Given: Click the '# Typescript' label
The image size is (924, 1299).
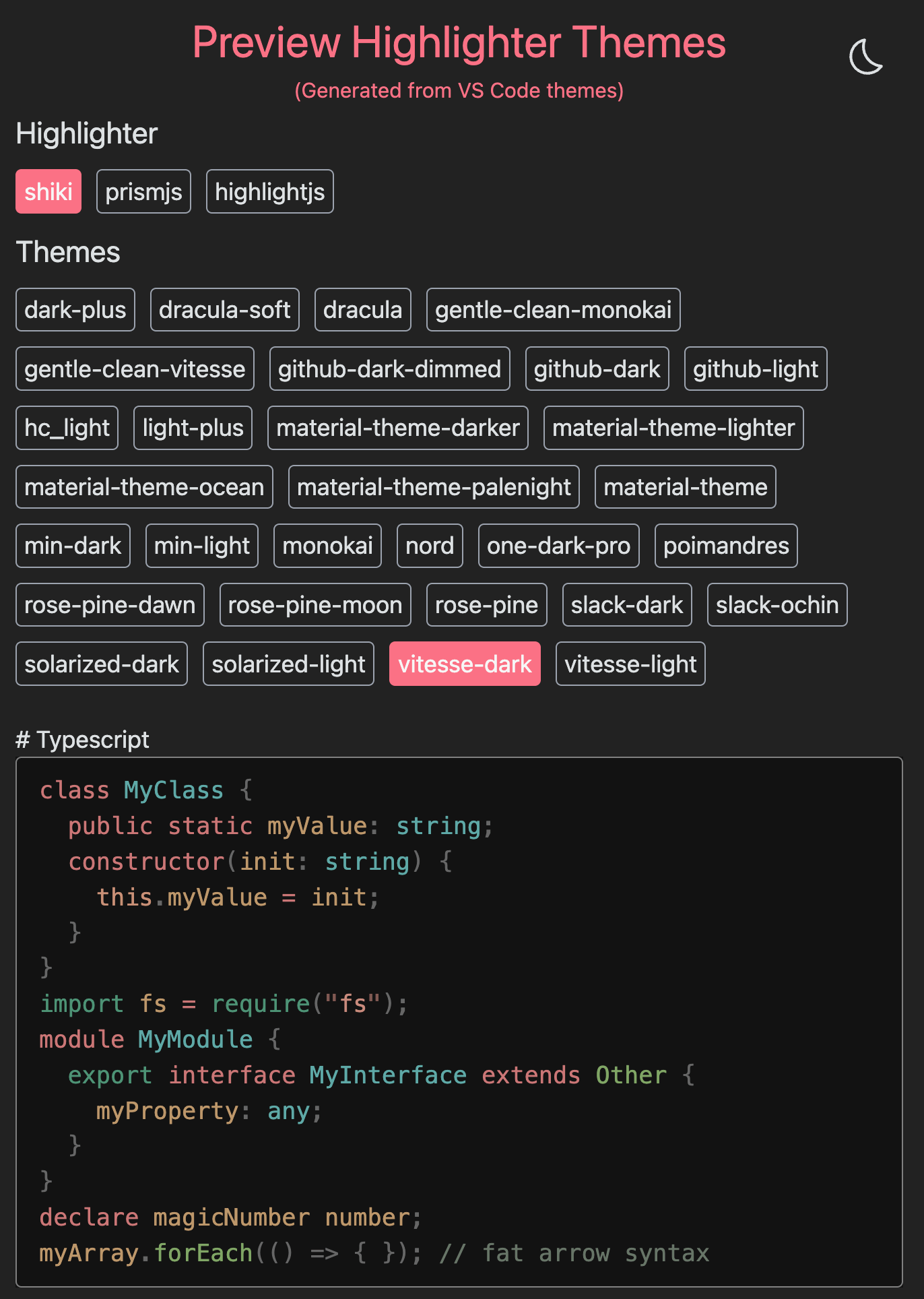Looking at the screenshot, I should coord(82,740).
